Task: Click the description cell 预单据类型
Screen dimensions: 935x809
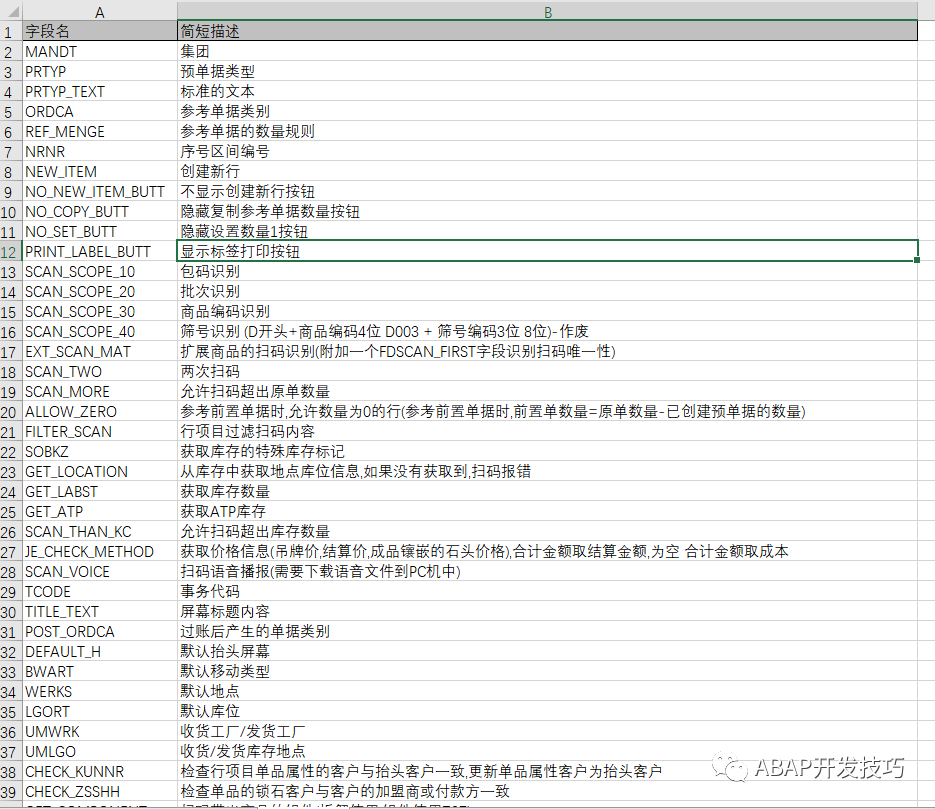Action: click(547, 72)
